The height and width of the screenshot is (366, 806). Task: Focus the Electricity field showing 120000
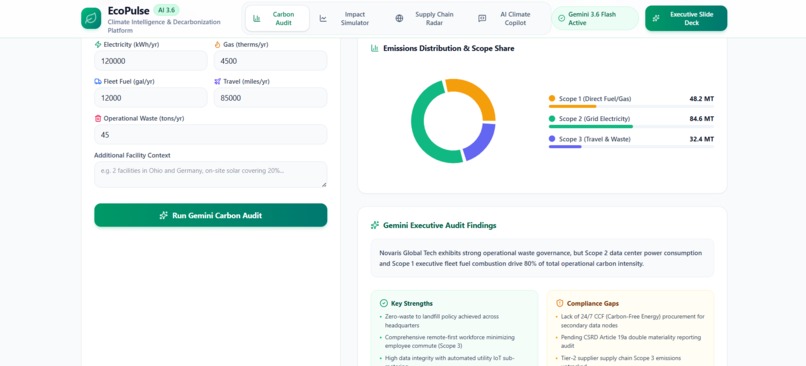click(x=151, y=61)
